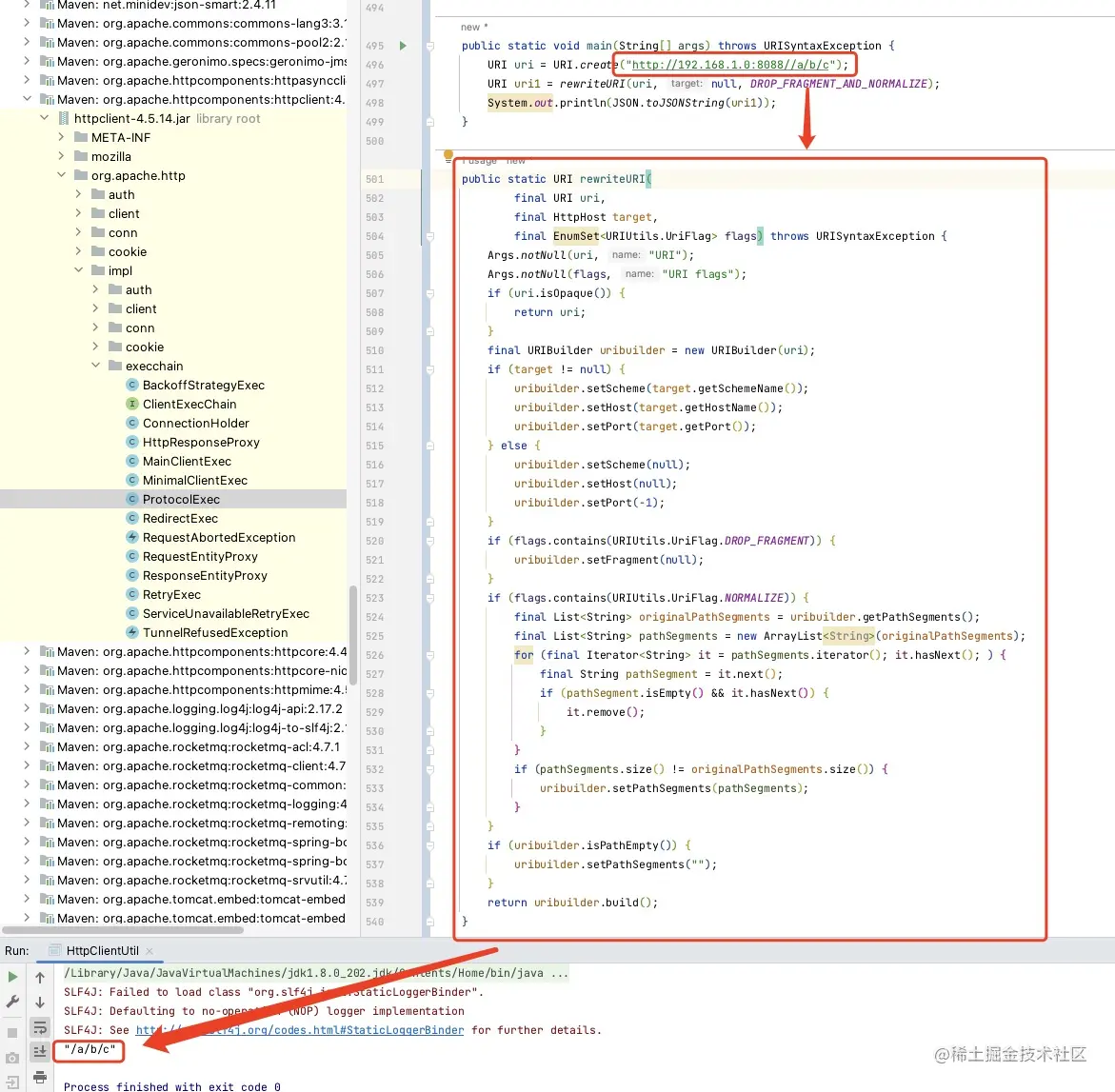The image size is (1115, 1092).
Task: Click down arrow in Run console toolbar
Action: click(x=40, y=1003)
